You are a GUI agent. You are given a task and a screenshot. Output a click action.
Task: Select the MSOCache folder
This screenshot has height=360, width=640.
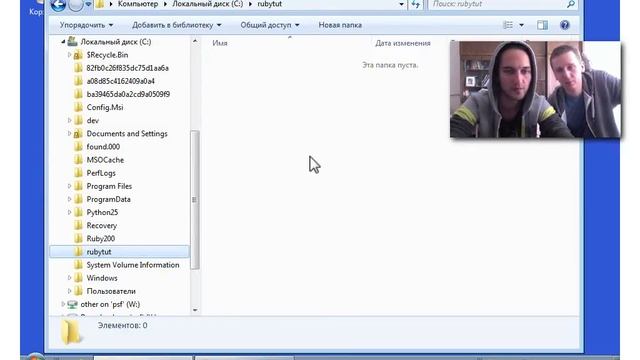(105, 160)
